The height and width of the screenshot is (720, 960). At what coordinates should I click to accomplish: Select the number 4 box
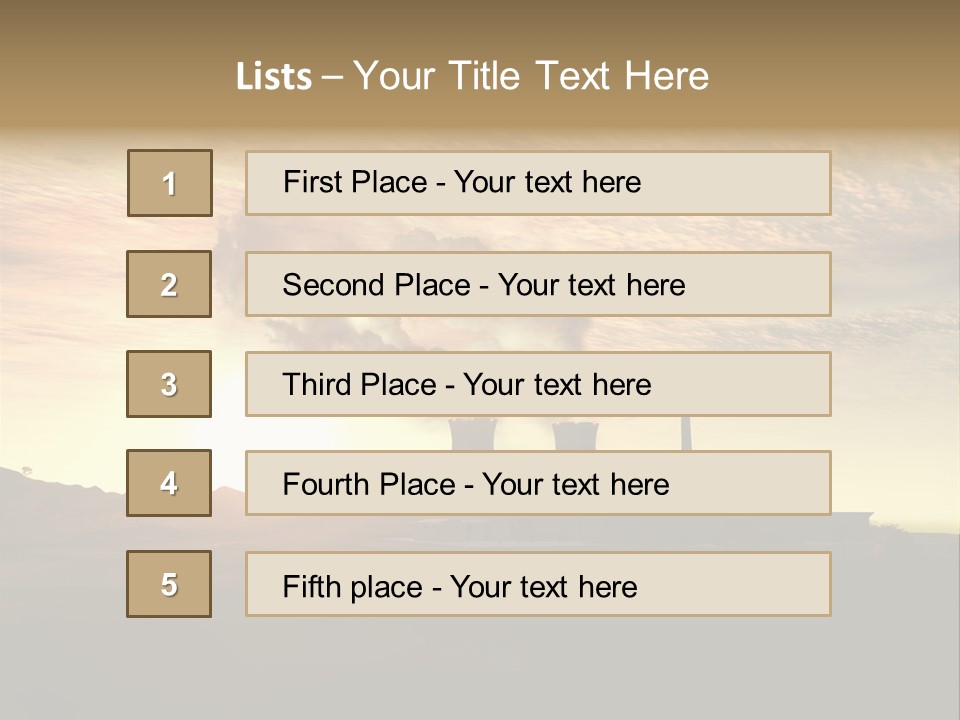pyautogui.click(x=169, y=483)
